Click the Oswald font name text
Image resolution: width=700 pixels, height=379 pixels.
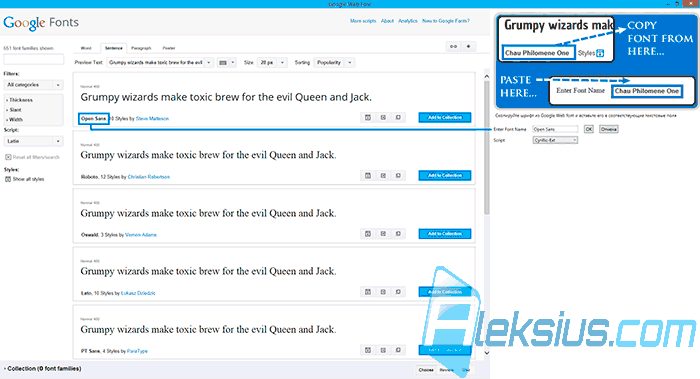(x=89, y=235)
